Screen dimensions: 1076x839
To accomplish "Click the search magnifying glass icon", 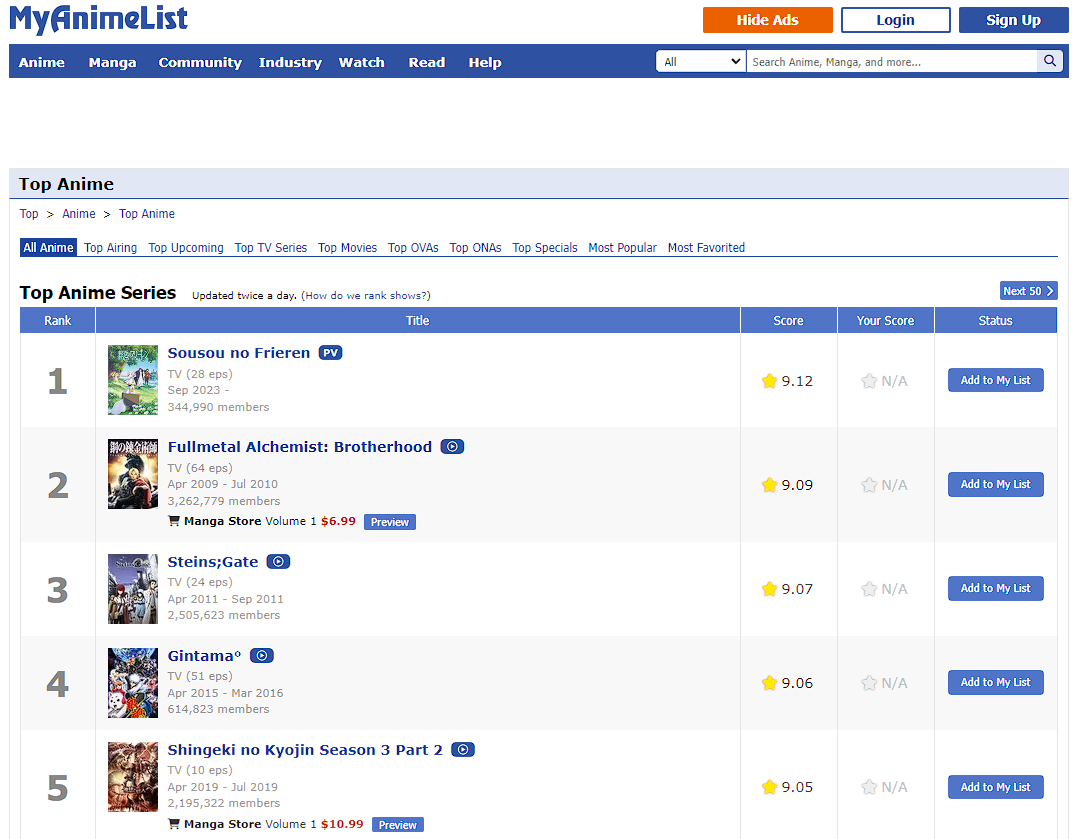I will coord(1049,60).
